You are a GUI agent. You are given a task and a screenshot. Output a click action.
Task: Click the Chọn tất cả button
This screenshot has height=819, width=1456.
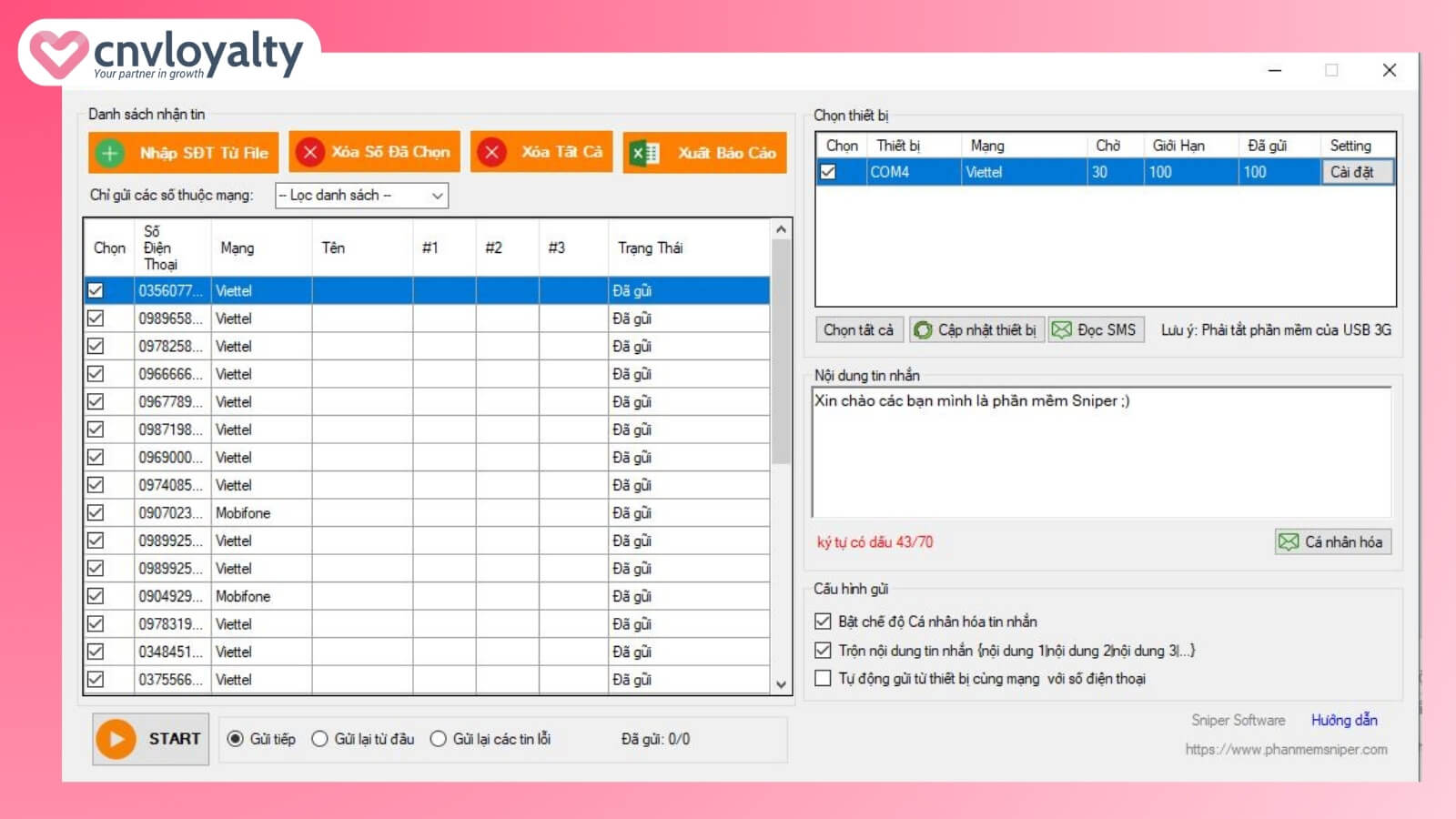click(858, 330)
